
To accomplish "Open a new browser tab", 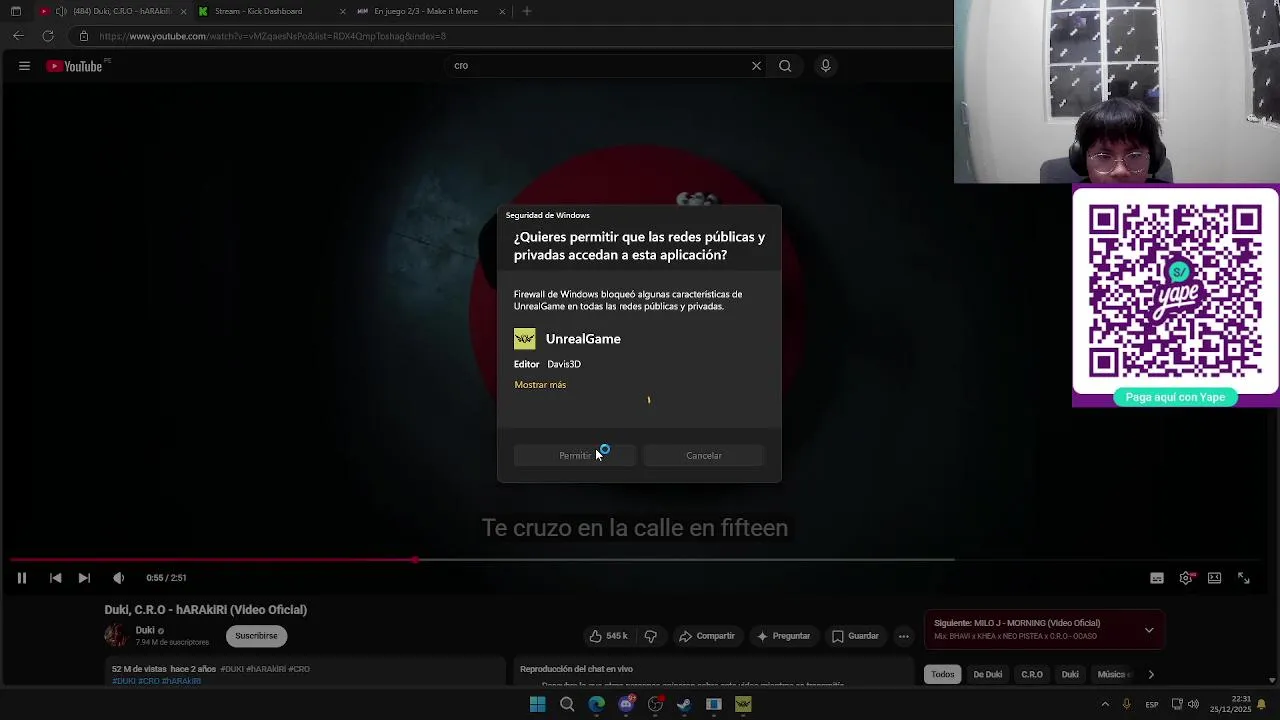I will (x=527, y=11).
